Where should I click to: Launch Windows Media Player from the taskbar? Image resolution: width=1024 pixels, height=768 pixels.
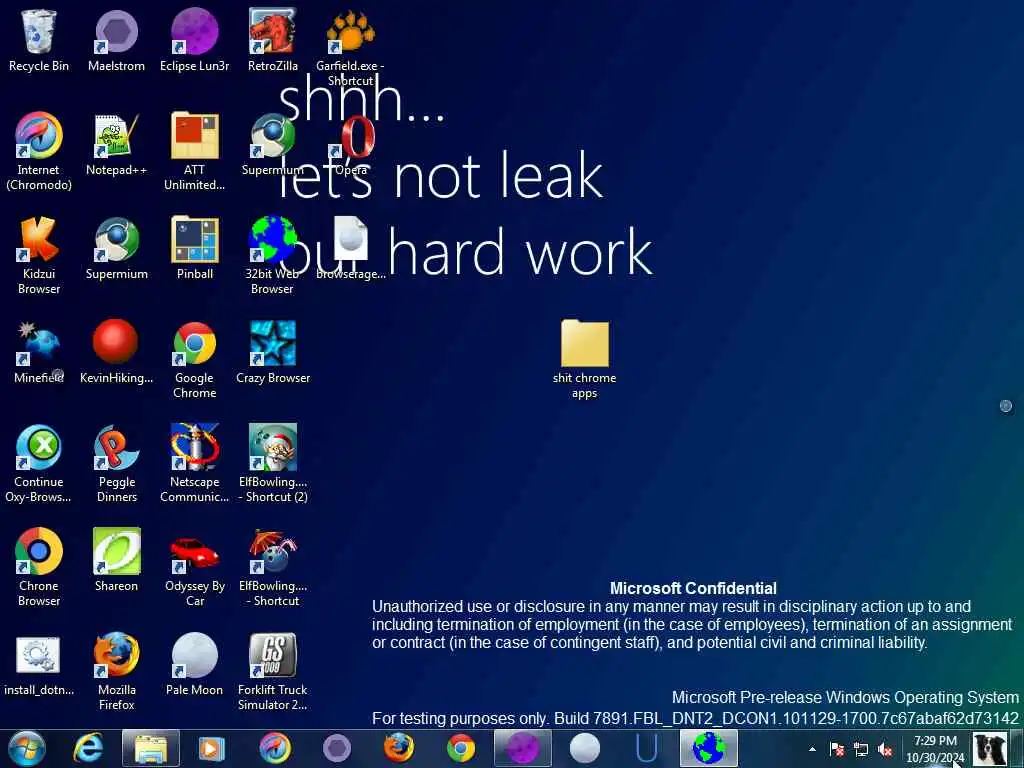coord(211,748)
